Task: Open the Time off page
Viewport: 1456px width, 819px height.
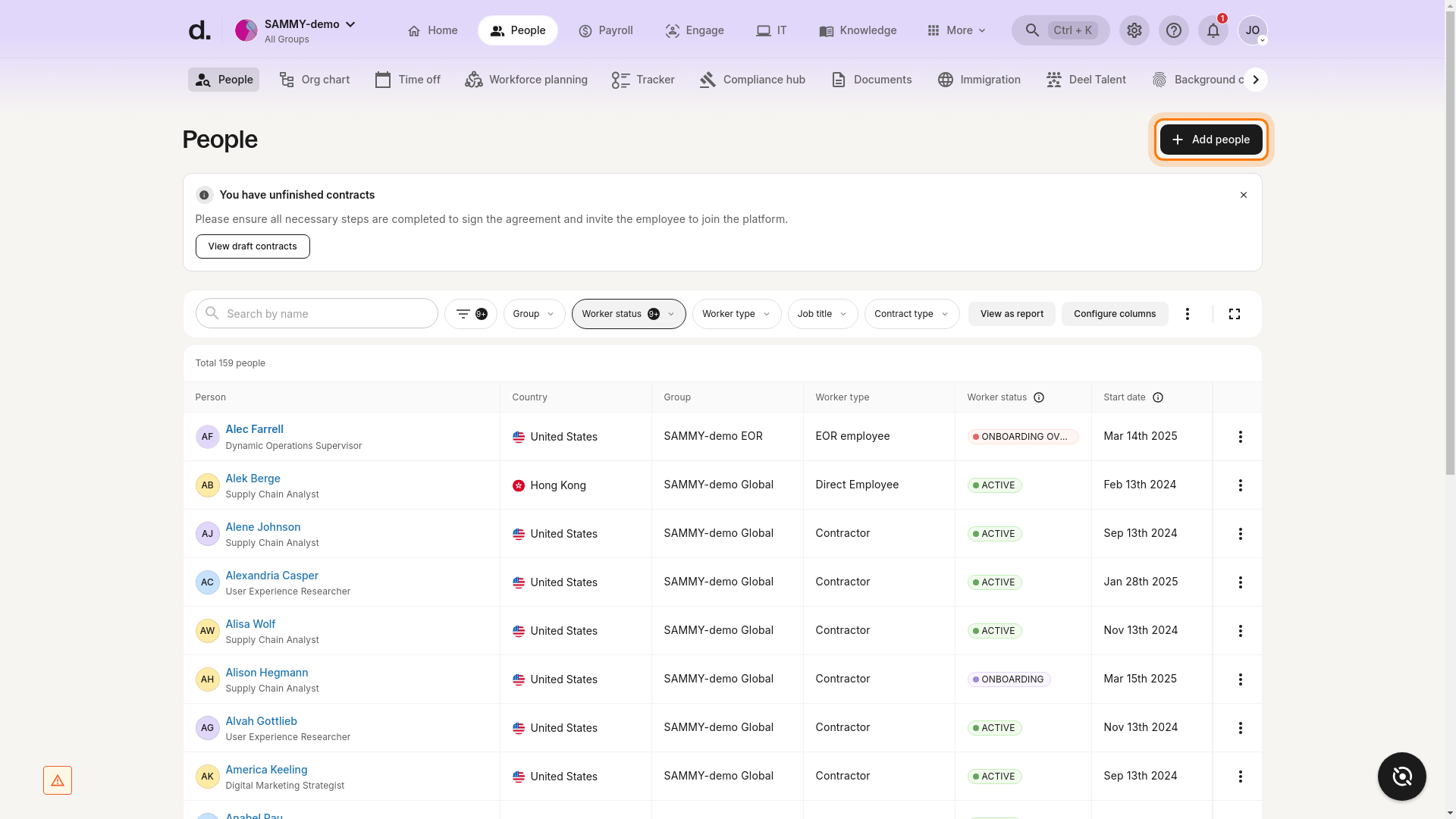Action: coord(407,79)
